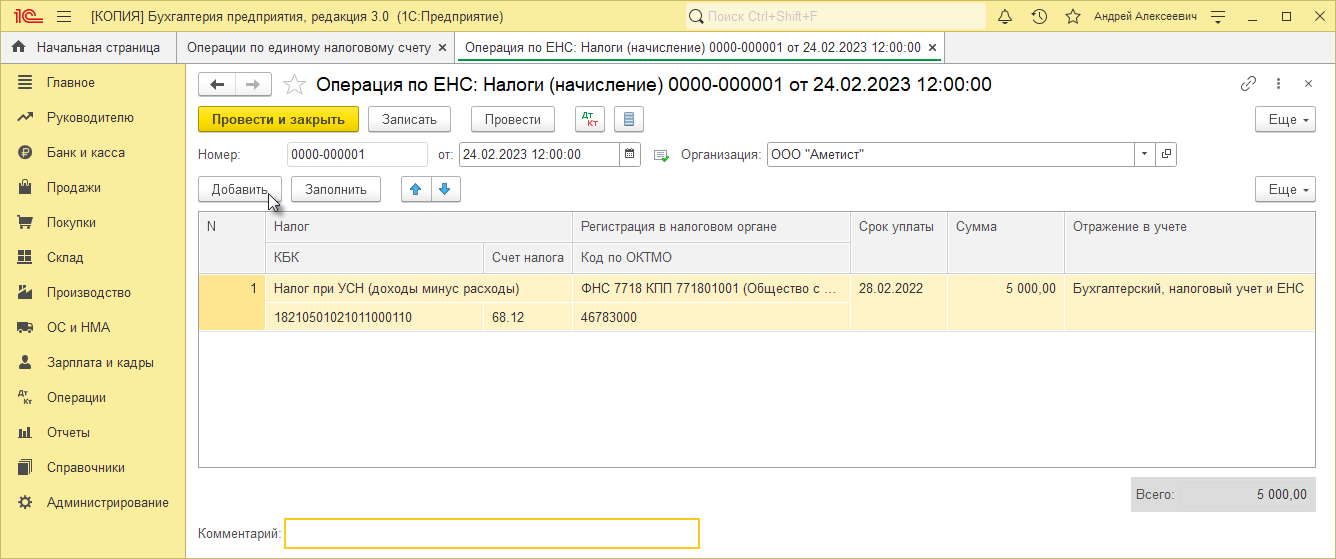
Task: Expand table Еще dropdown menu
Action: [1285, 189]
